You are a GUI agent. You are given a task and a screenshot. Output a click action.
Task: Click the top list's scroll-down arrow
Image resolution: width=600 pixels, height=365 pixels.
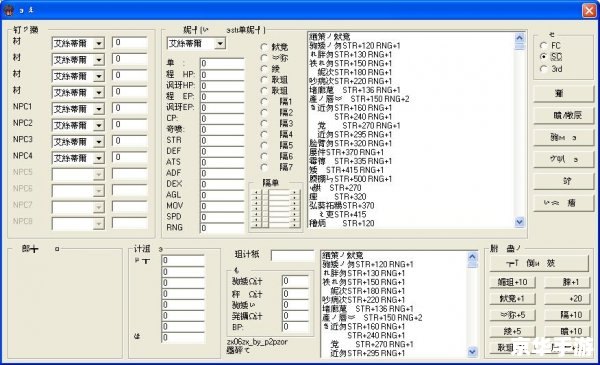(x=519, y=222)
